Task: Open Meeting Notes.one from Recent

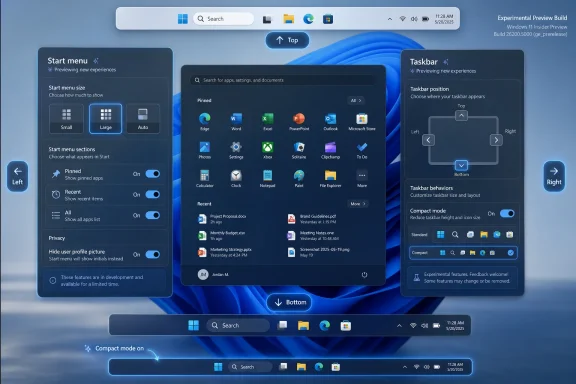Action: [313, 236]
